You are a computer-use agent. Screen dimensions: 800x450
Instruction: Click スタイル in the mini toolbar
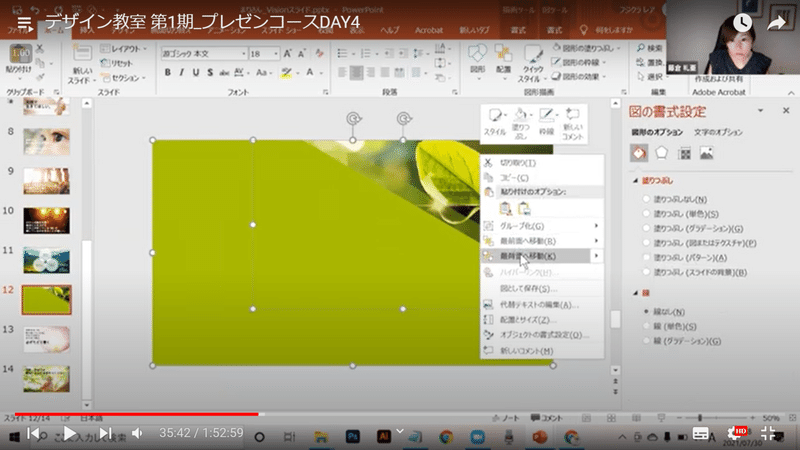[495, 121]
